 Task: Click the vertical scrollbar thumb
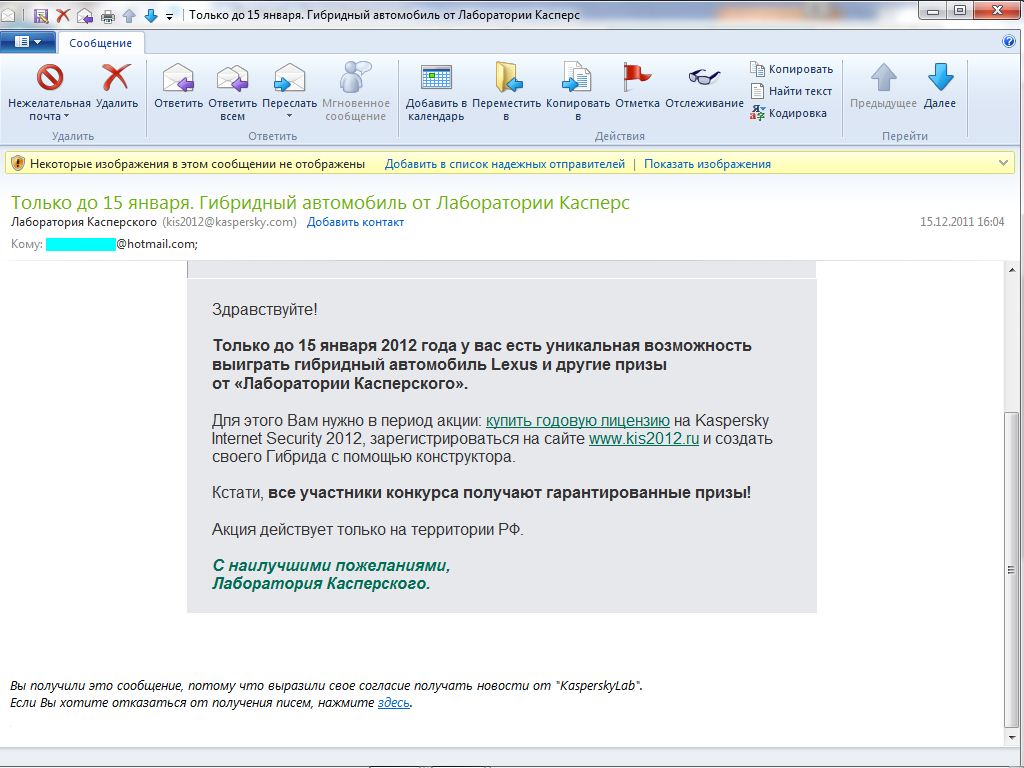tap(1011, 569)
